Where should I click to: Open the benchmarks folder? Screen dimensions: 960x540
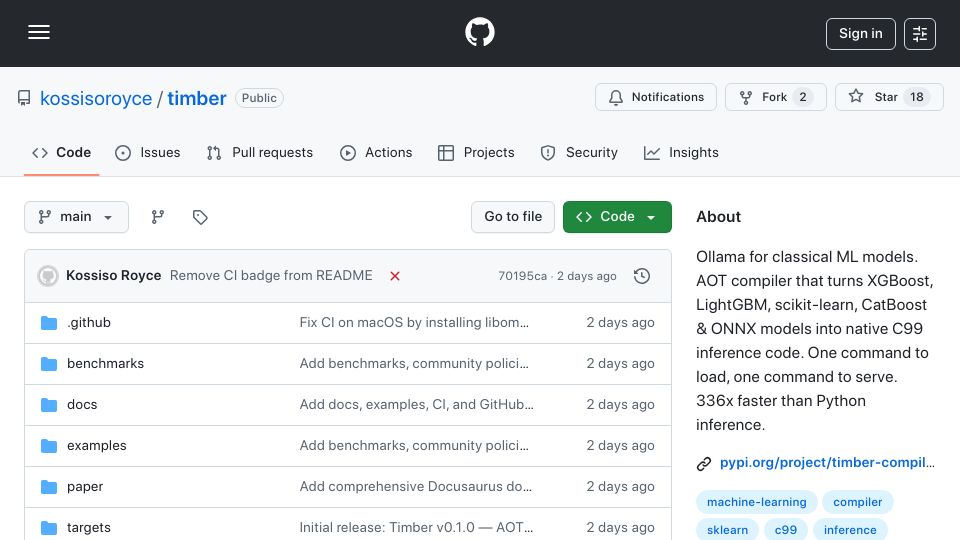pos(105,364)
